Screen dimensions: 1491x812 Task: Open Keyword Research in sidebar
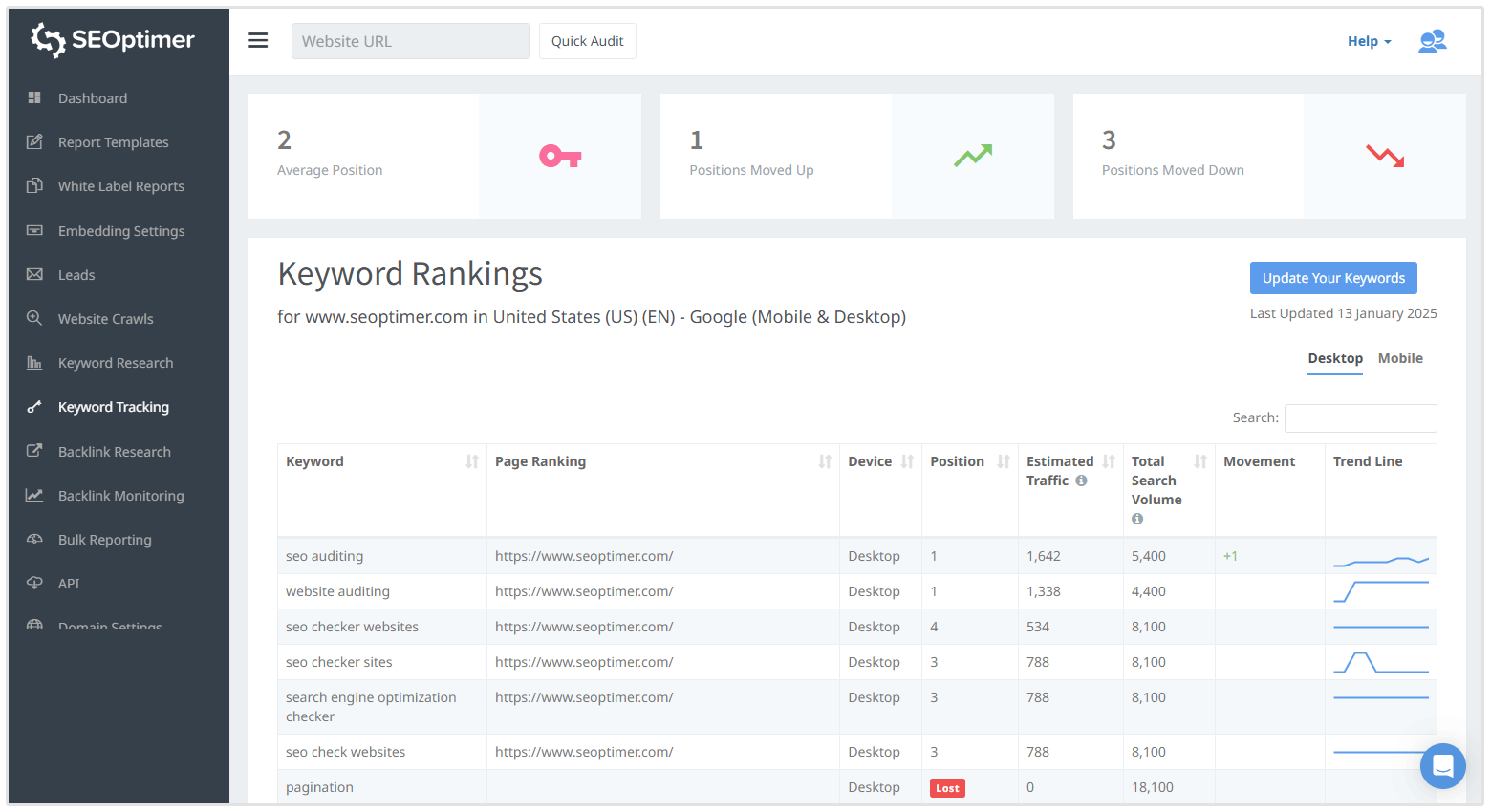[x=115, y=363]
